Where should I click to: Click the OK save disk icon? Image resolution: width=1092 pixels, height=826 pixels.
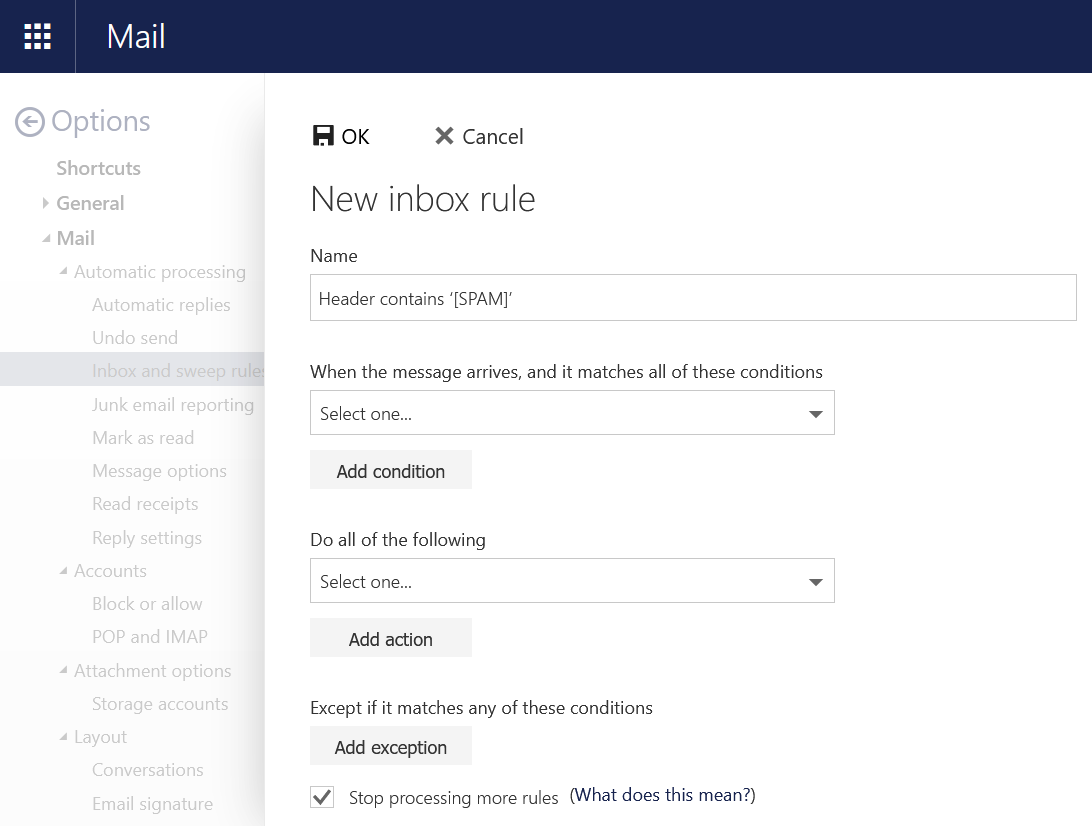tap(323, 136)
